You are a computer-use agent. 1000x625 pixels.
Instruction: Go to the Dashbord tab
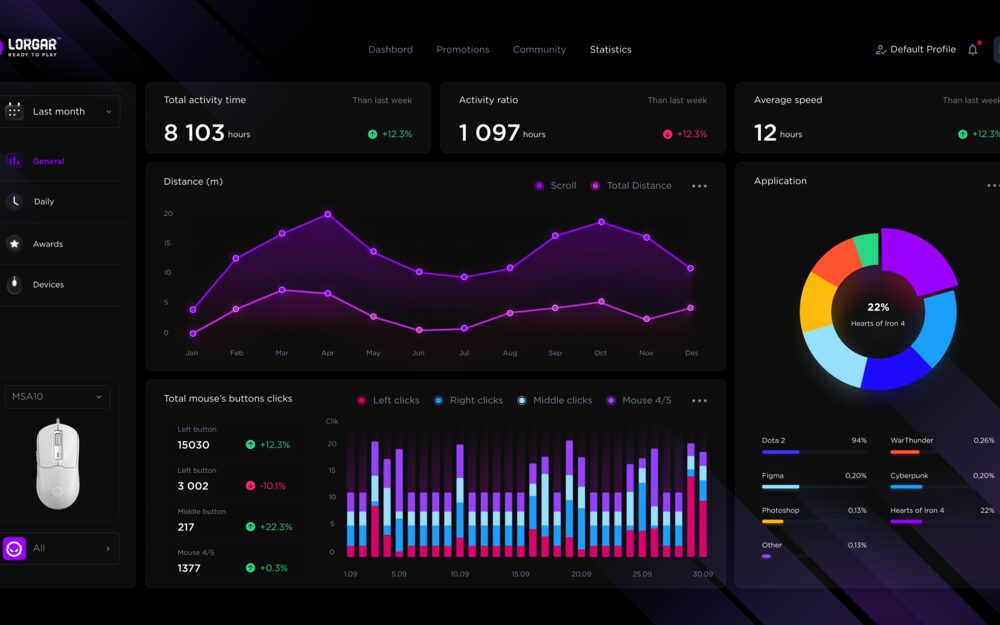(x=390, y=50)
